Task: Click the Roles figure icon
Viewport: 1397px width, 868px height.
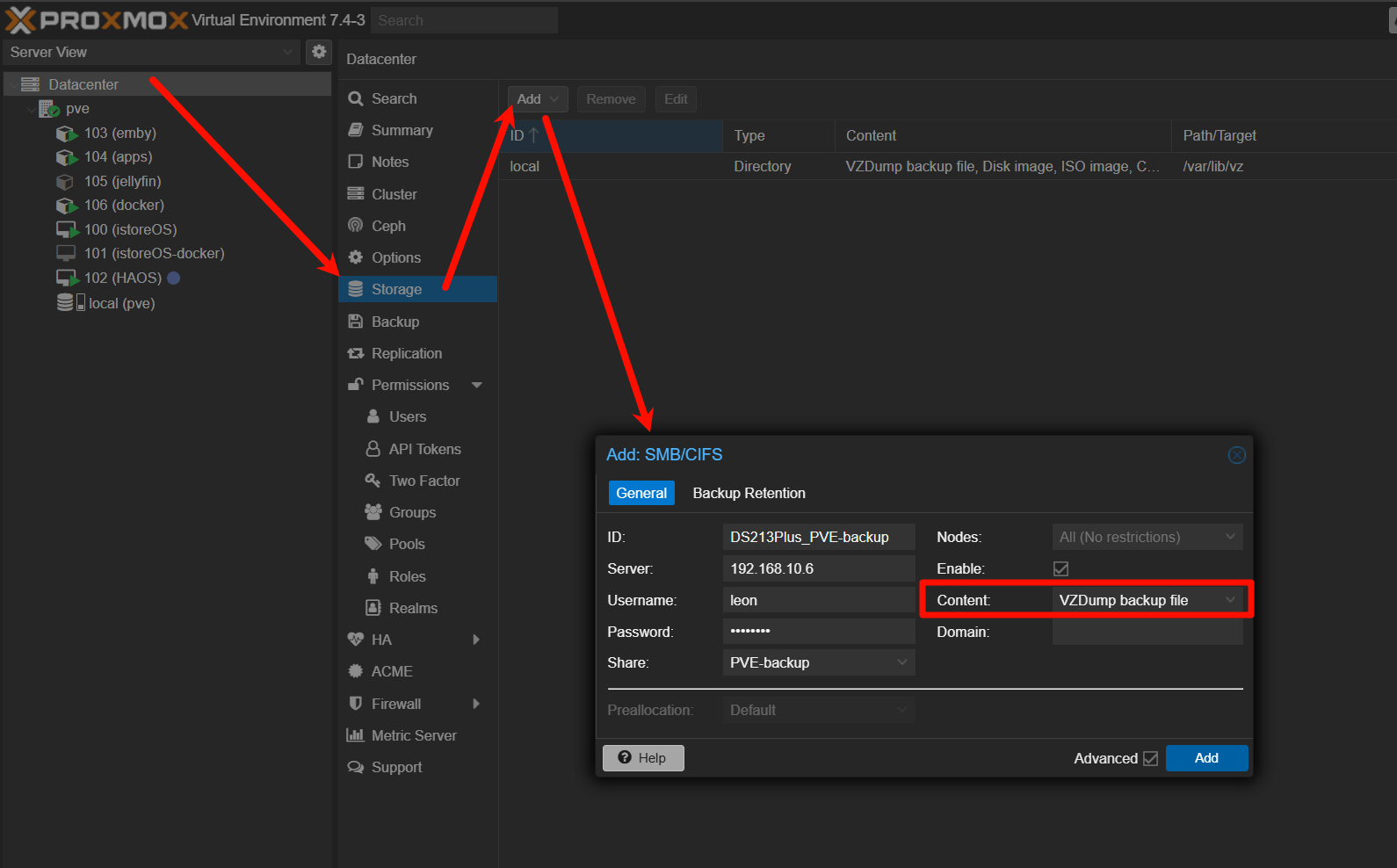Action: [373, 576]
